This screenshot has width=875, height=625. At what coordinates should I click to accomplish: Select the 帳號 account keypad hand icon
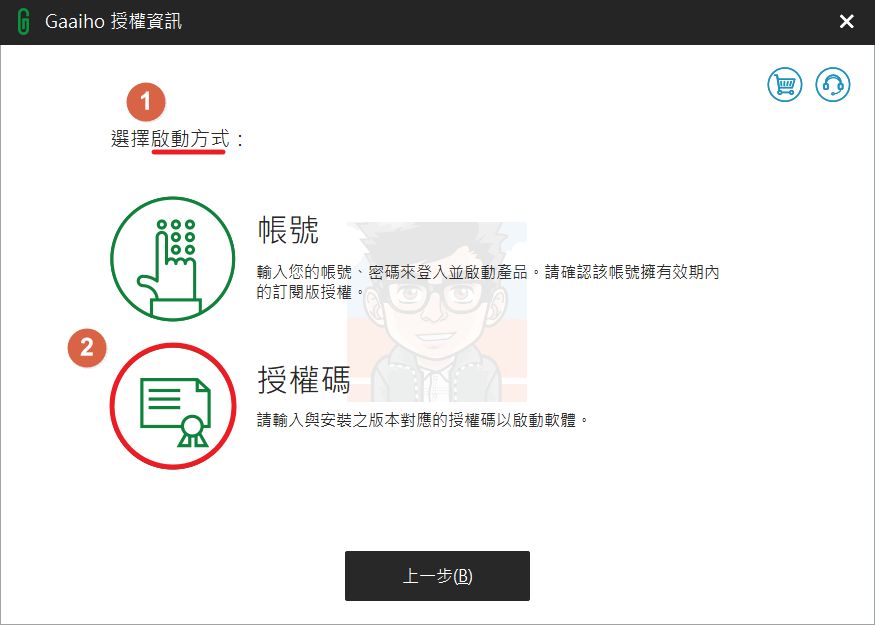click(x=172, y=259)
